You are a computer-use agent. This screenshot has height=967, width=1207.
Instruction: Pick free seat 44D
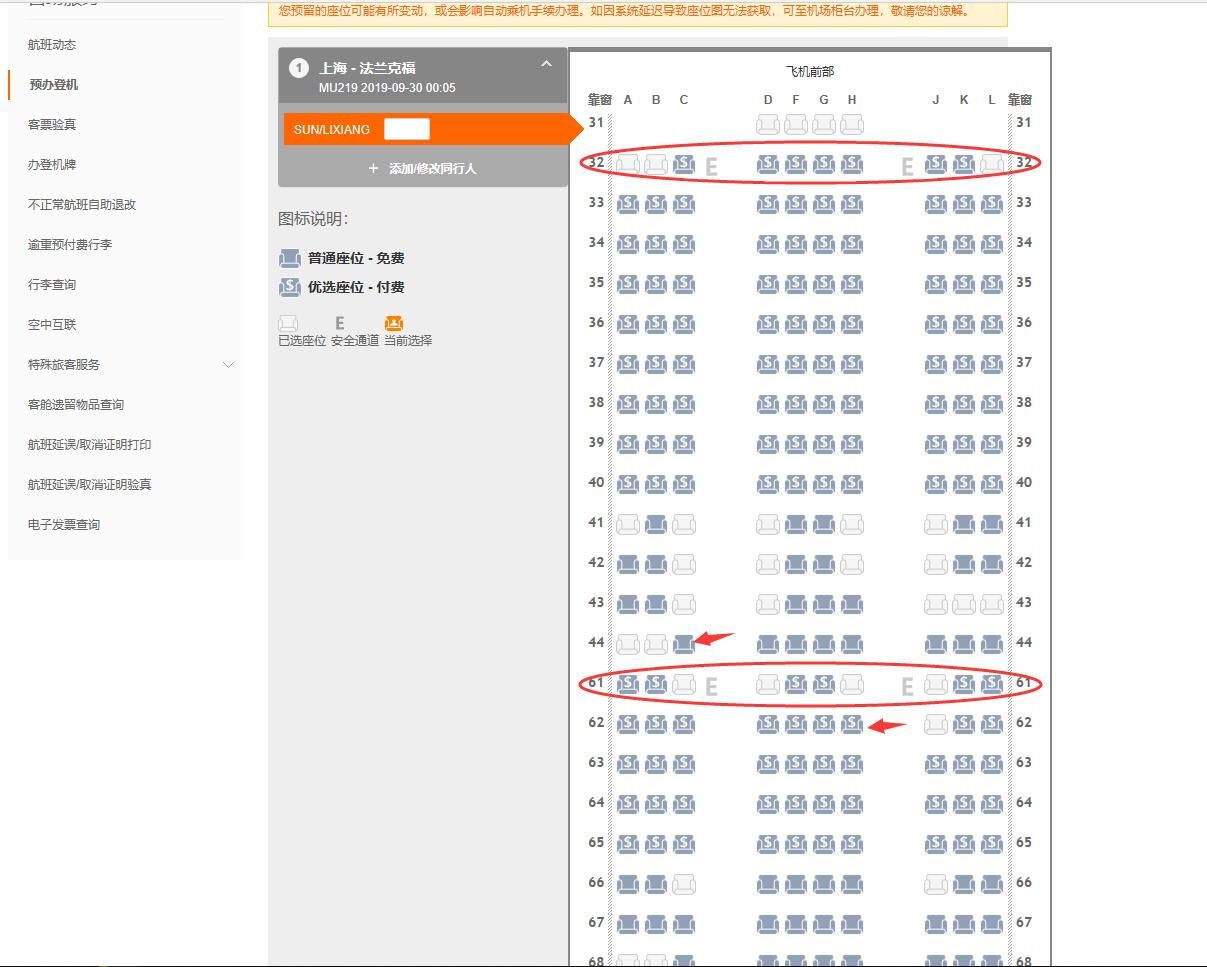pos(768,644)
